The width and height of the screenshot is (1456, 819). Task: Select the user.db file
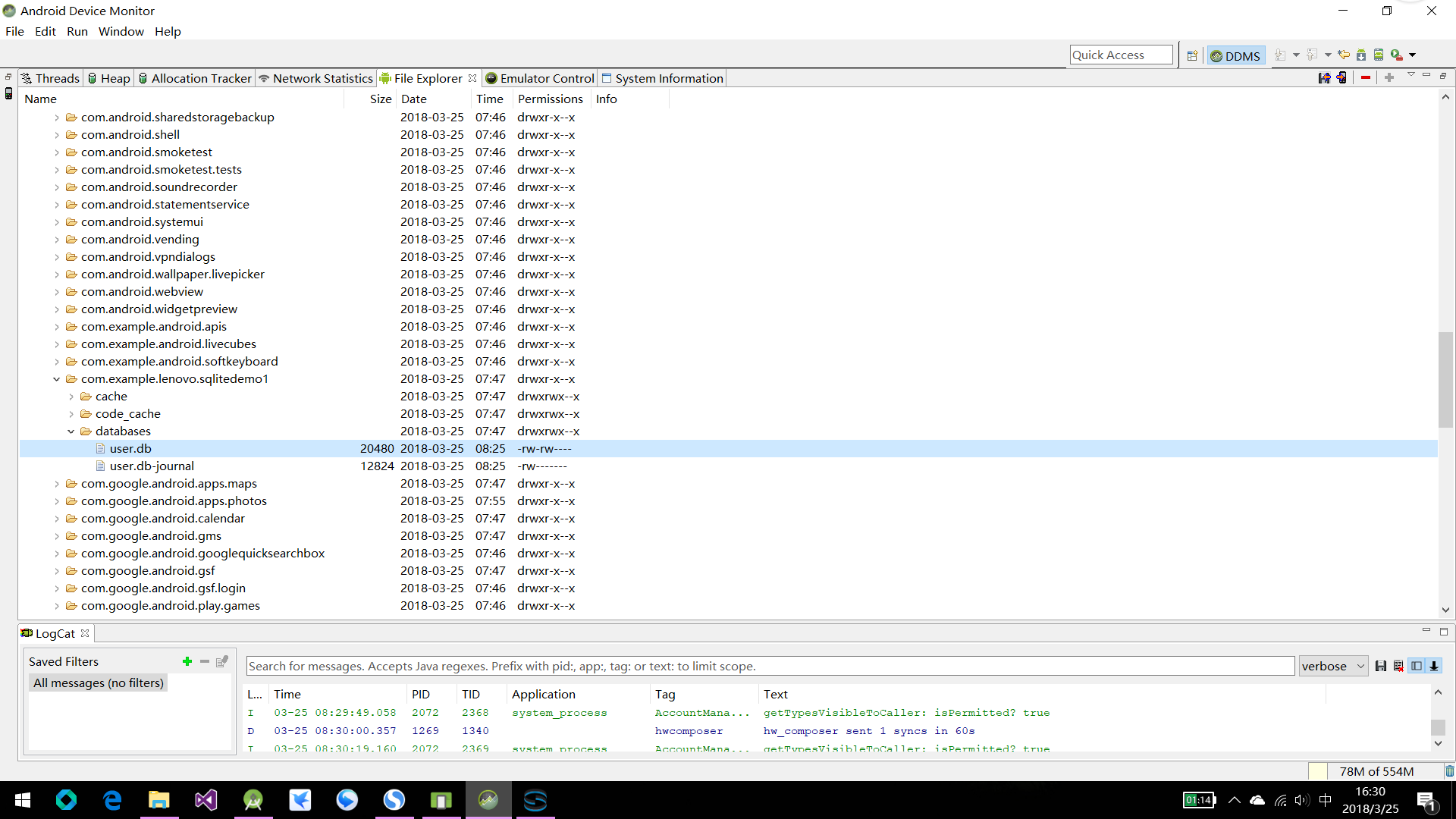tap(728, 449)
